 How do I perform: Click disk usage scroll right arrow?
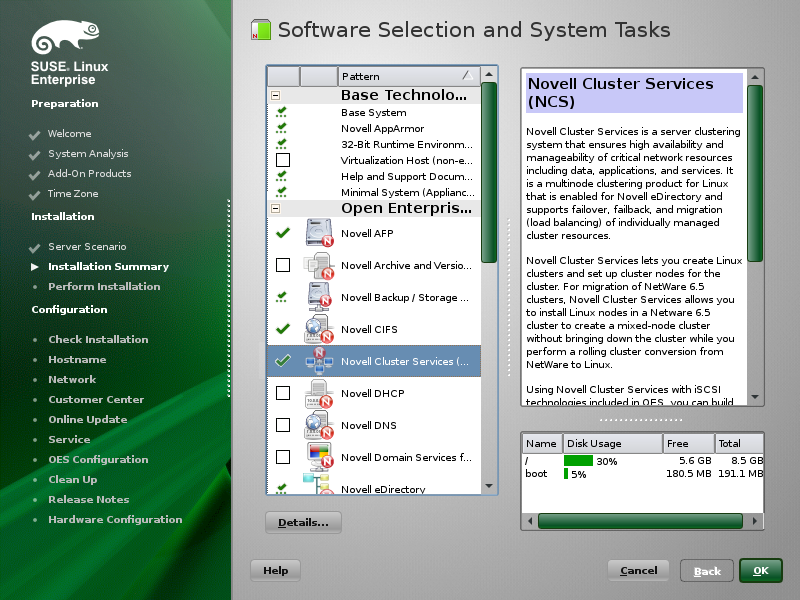pyautogui.click(x=755, y=521)
